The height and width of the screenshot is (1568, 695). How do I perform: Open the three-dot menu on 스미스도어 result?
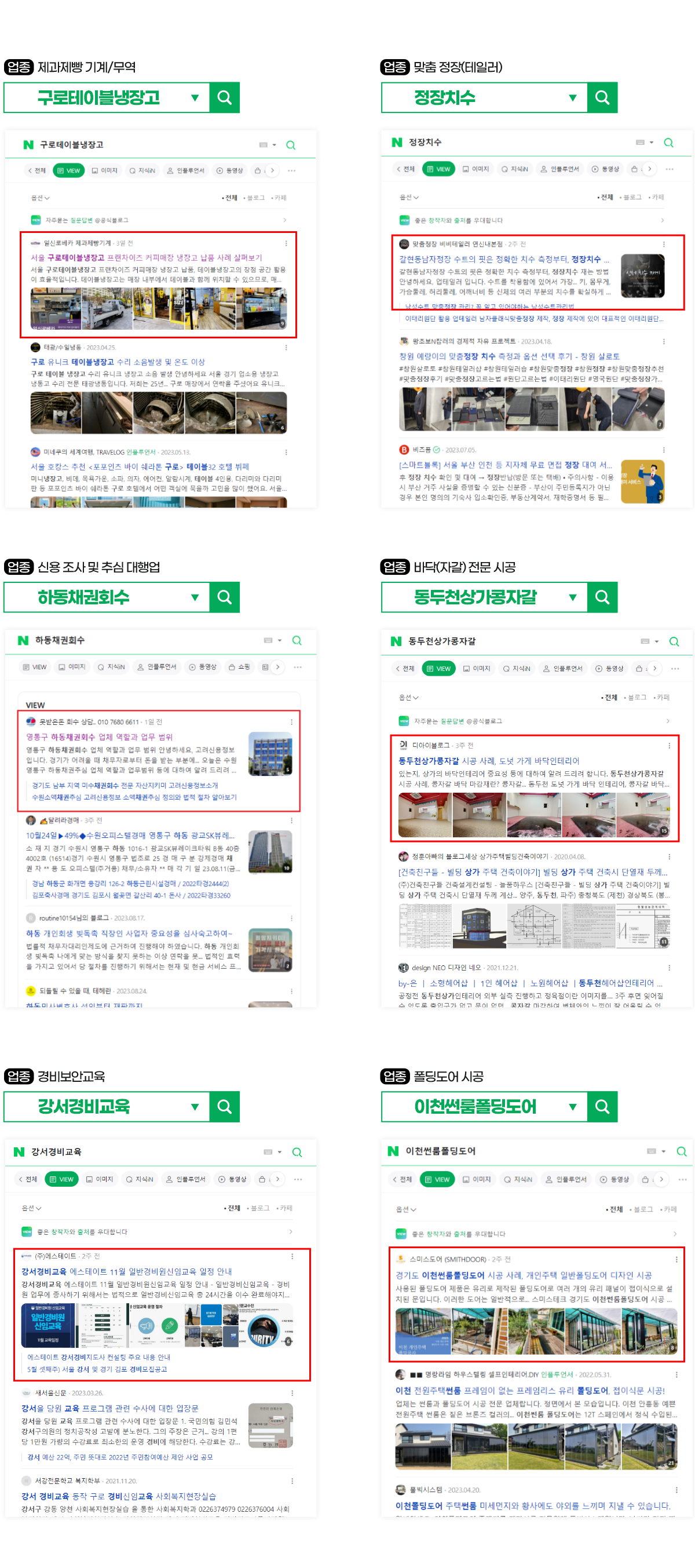676,1259
